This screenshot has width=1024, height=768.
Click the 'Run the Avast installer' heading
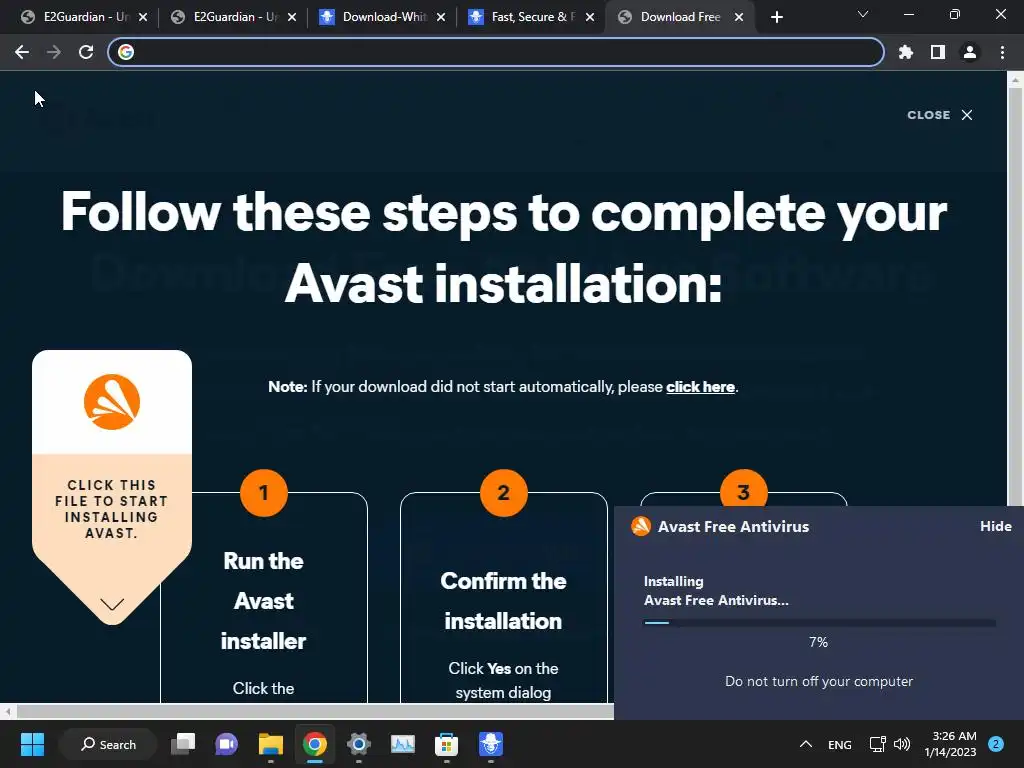[x=263, y=601]
